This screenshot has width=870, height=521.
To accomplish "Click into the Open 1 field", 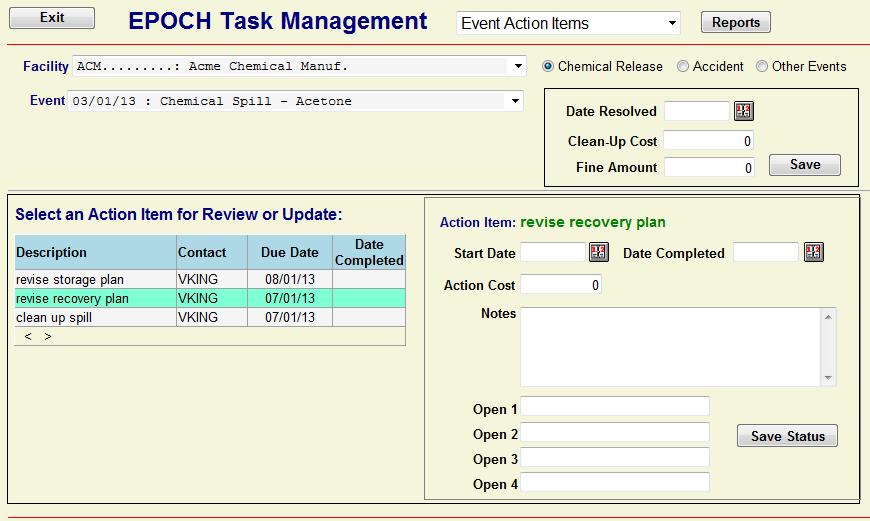I will click(x=615, y=406).
